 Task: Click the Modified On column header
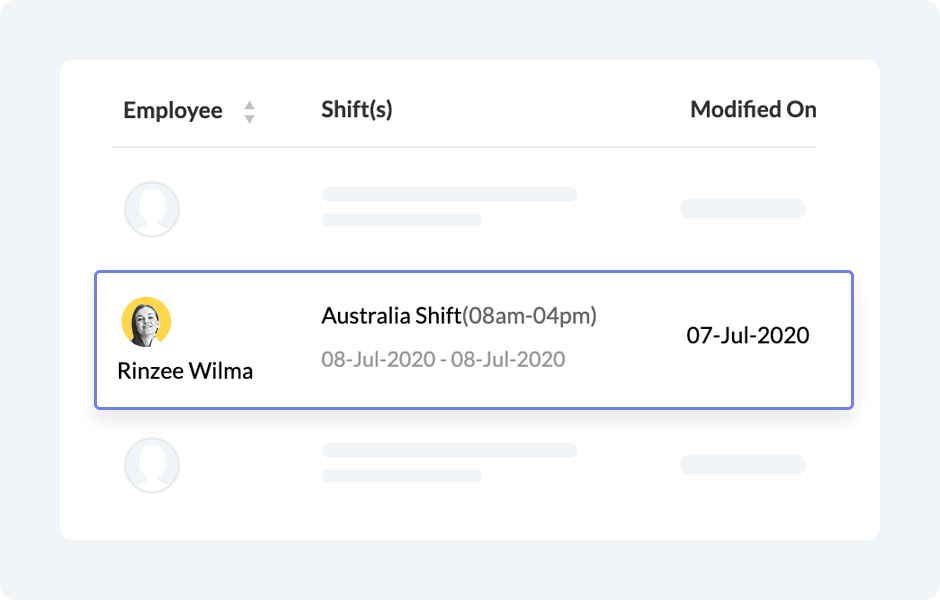pyautogui.click(x=753, y=110)
